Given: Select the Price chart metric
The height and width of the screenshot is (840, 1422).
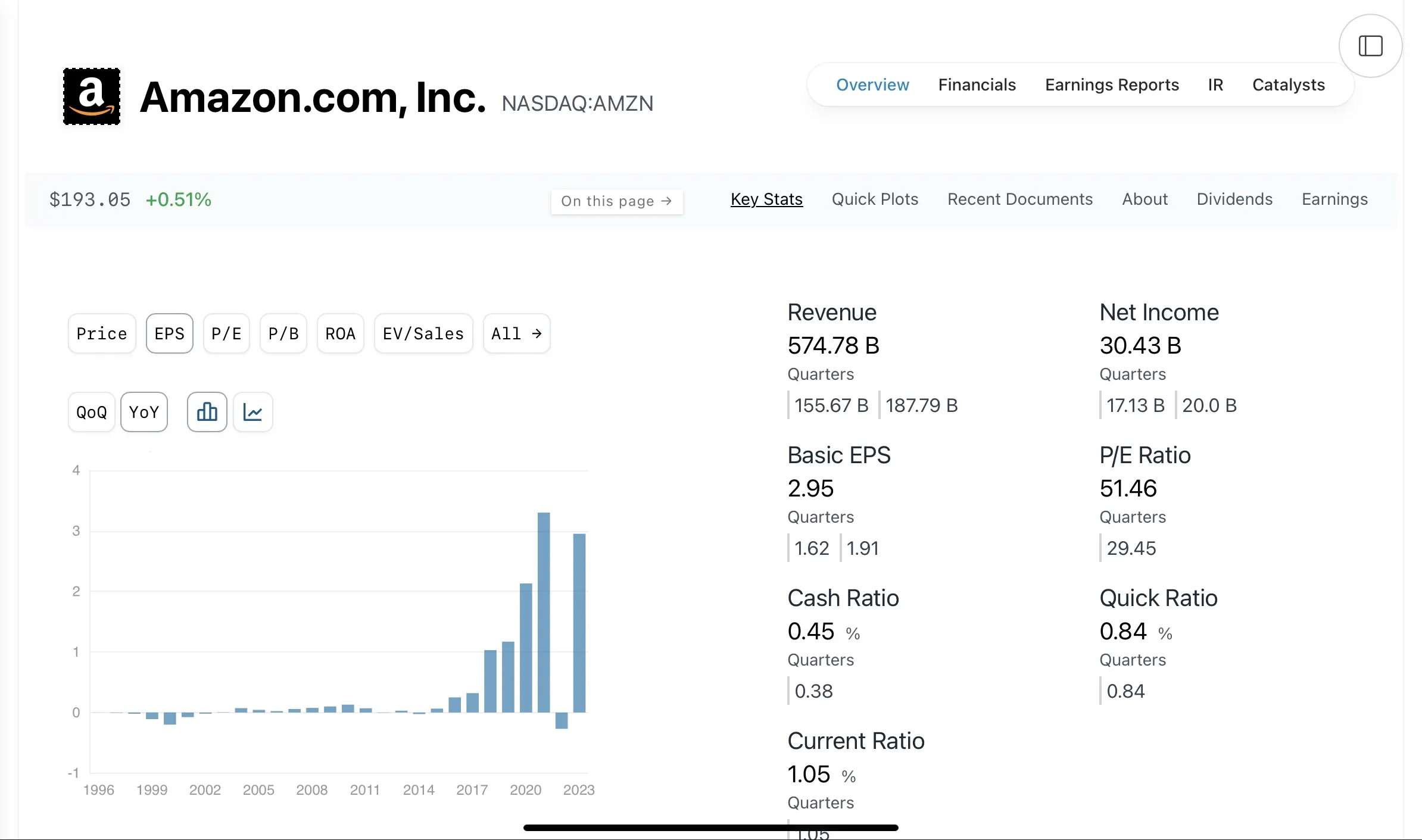Looking at the screenshot, I should coord(102,333).
